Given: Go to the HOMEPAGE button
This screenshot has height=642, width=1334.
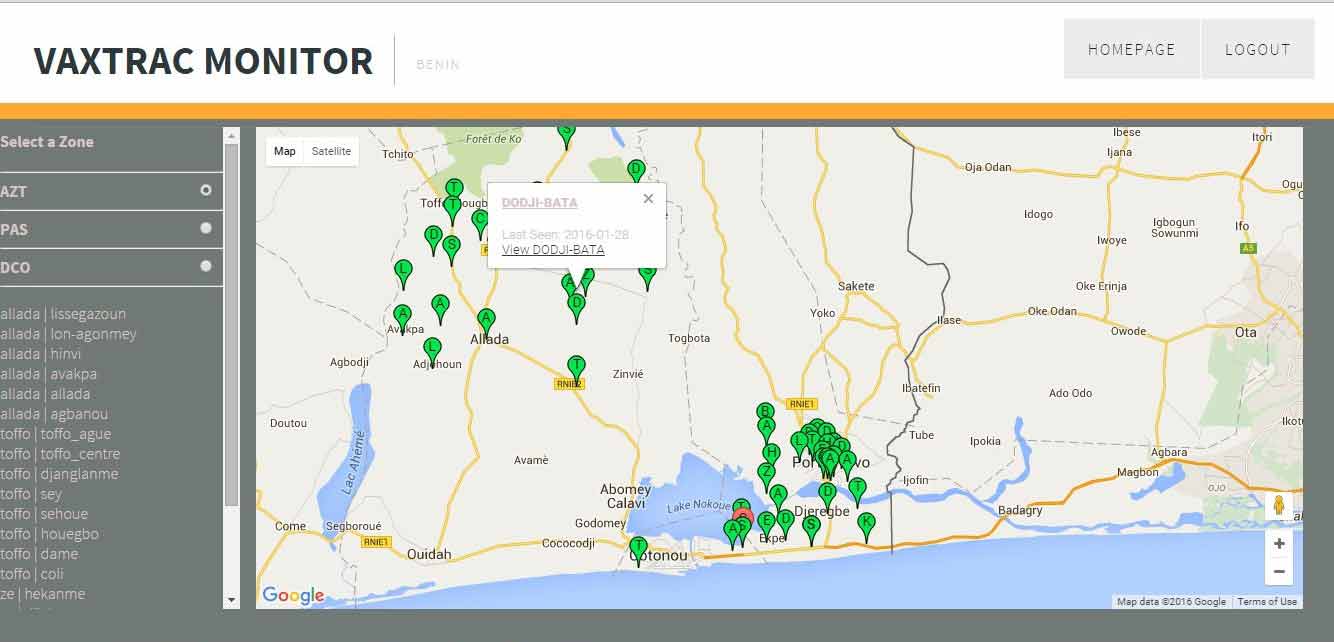Looking at the screenshot, I should click(1131, 49).
